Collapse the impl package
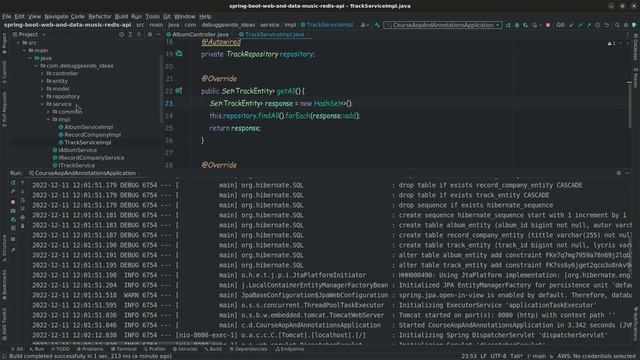640x360 pixels. point(48,119)
